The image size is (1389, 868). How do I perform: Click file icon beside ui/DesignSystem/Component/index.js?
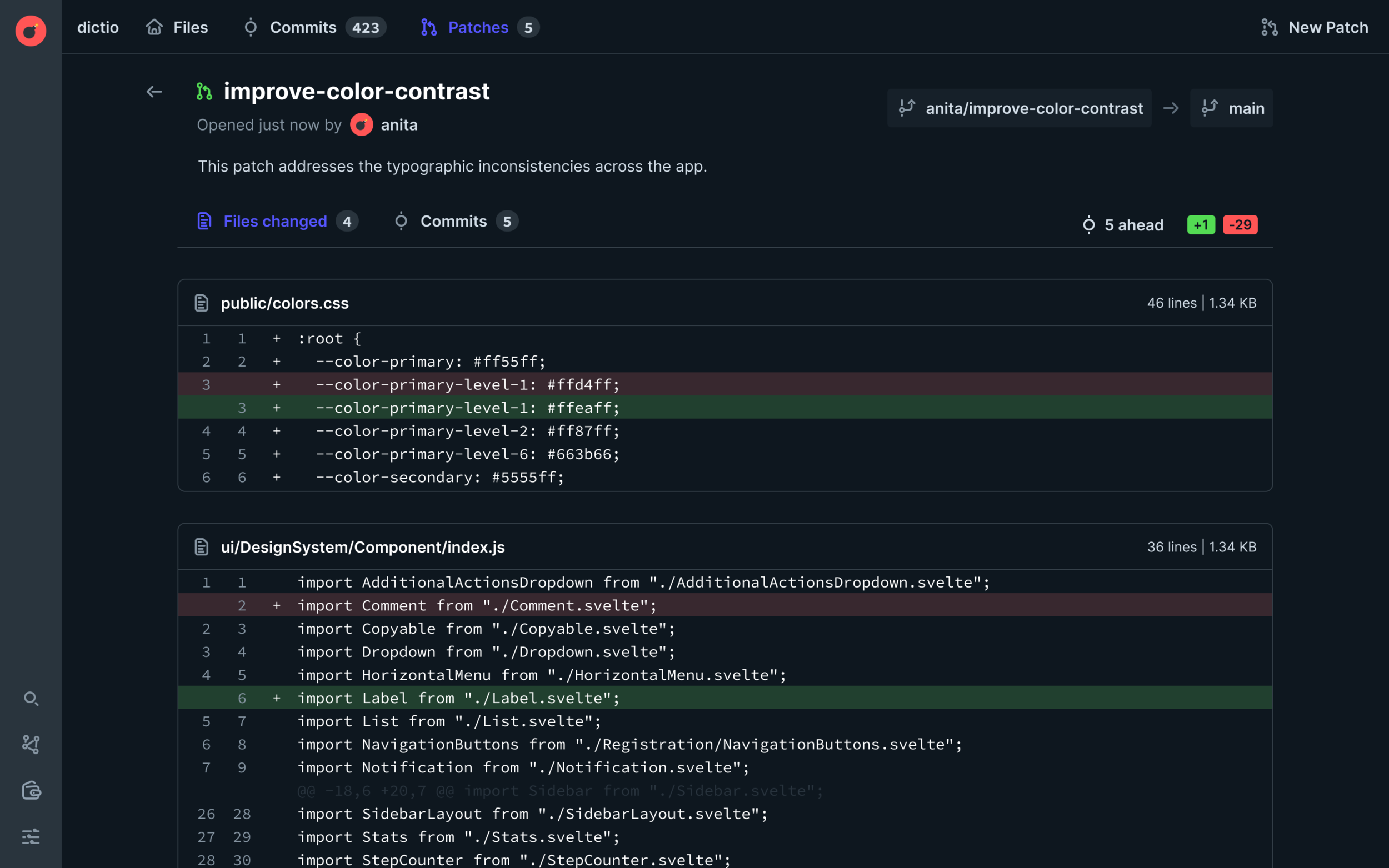(202, 547)
